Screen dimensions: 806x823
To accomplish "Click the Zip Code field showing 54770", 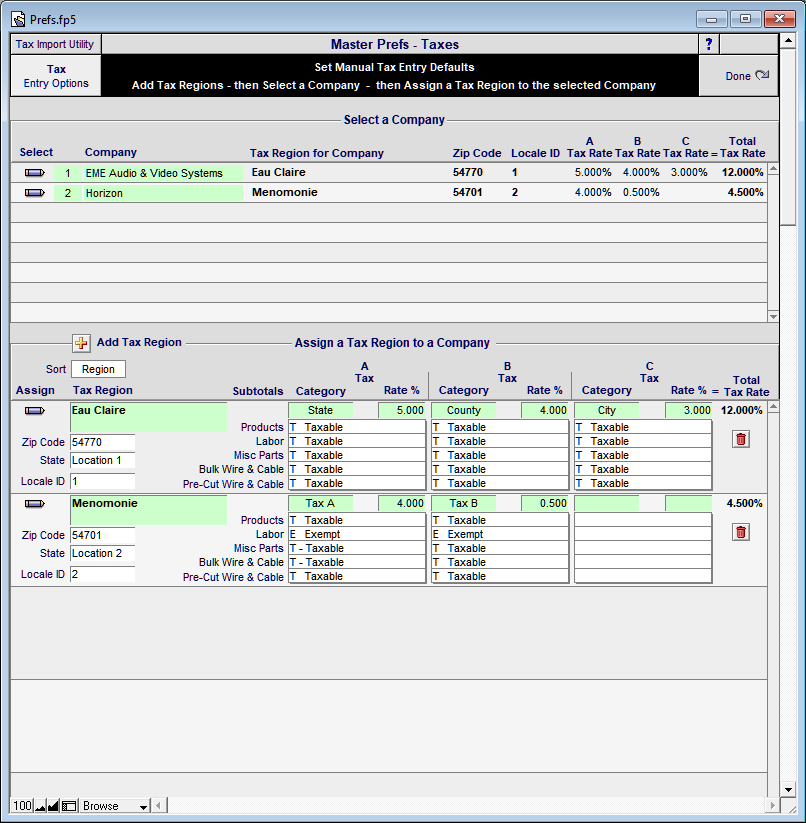I will [x=102, y=442].
